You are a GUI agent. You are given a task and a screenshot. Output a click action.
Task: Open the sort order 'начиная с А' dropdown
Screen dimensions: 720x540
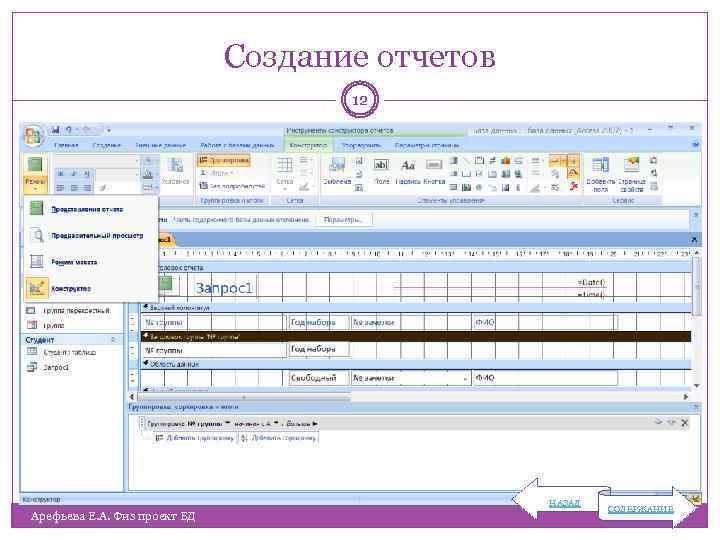pyautogui.click(x=276, y=423)
